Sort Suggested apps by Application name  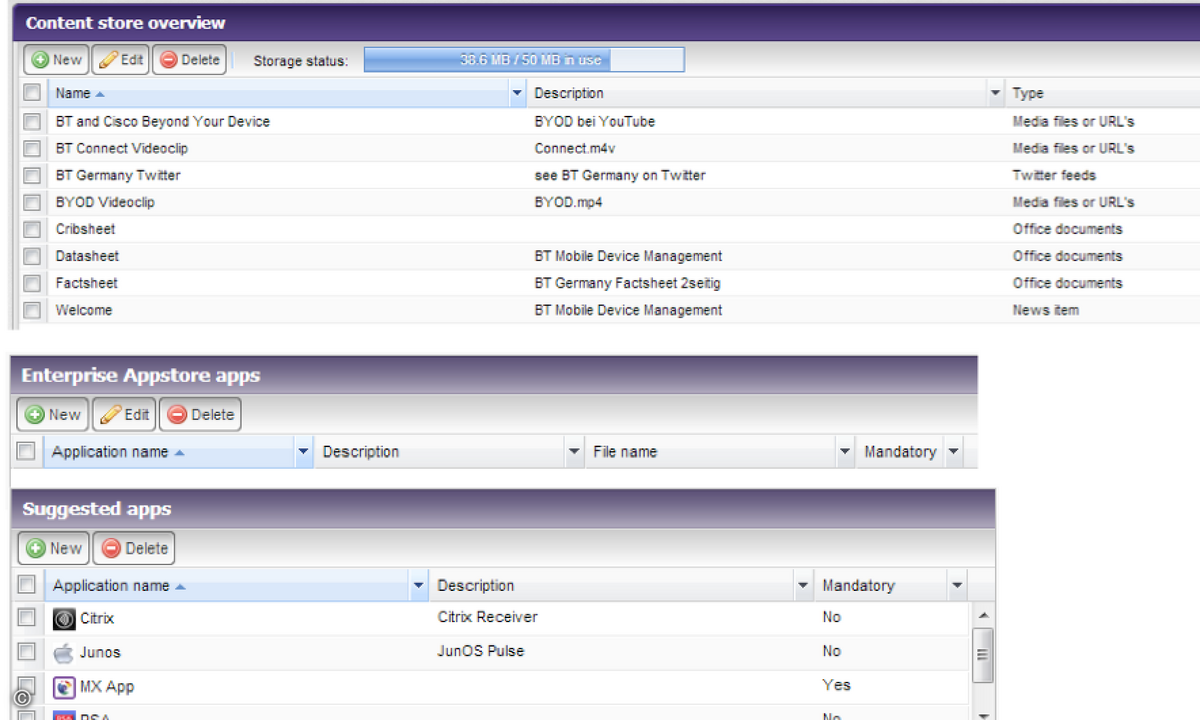click(x=111, y=585)
